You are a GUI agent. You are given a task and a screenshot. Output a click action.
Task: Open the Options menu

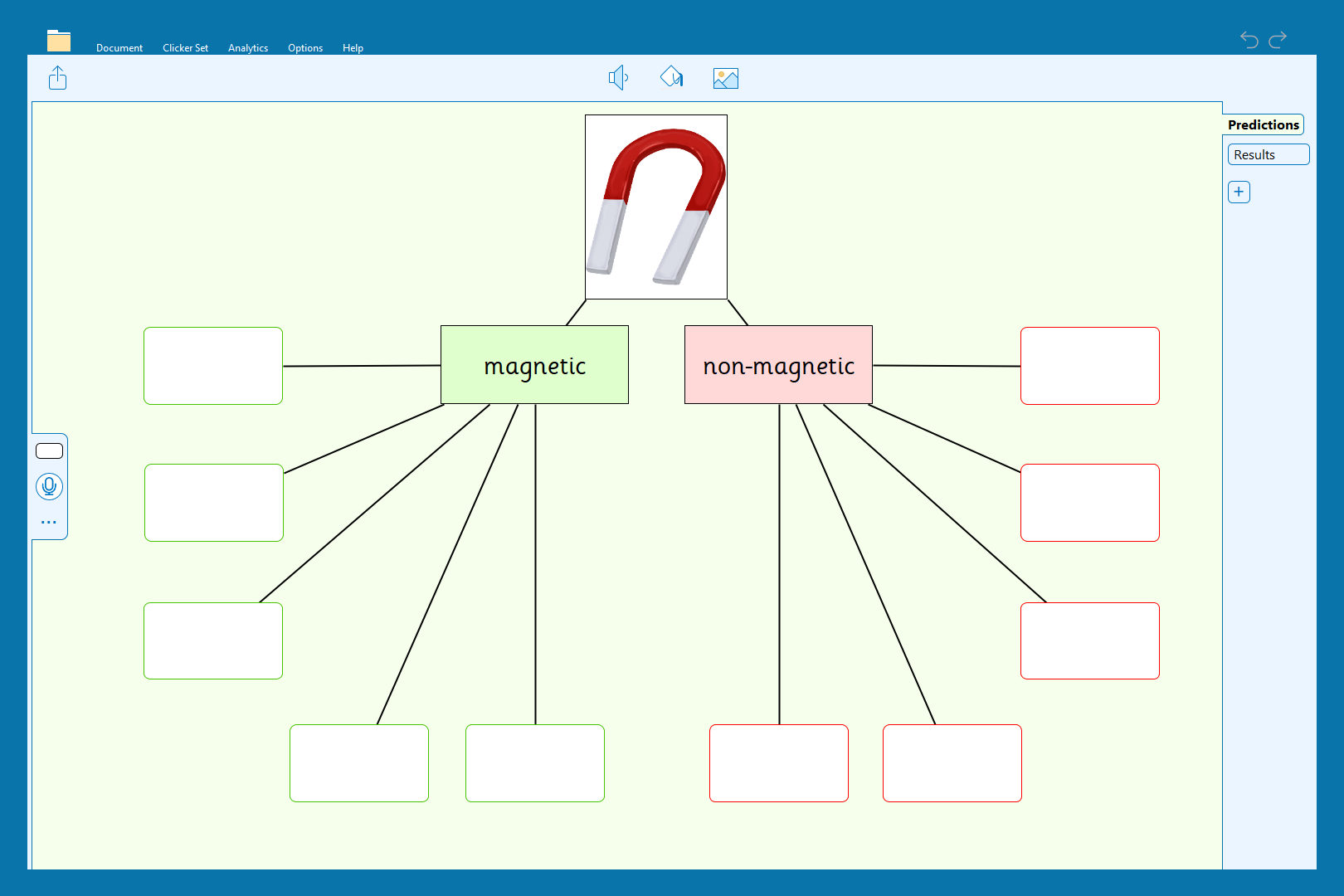pos(305,48)
